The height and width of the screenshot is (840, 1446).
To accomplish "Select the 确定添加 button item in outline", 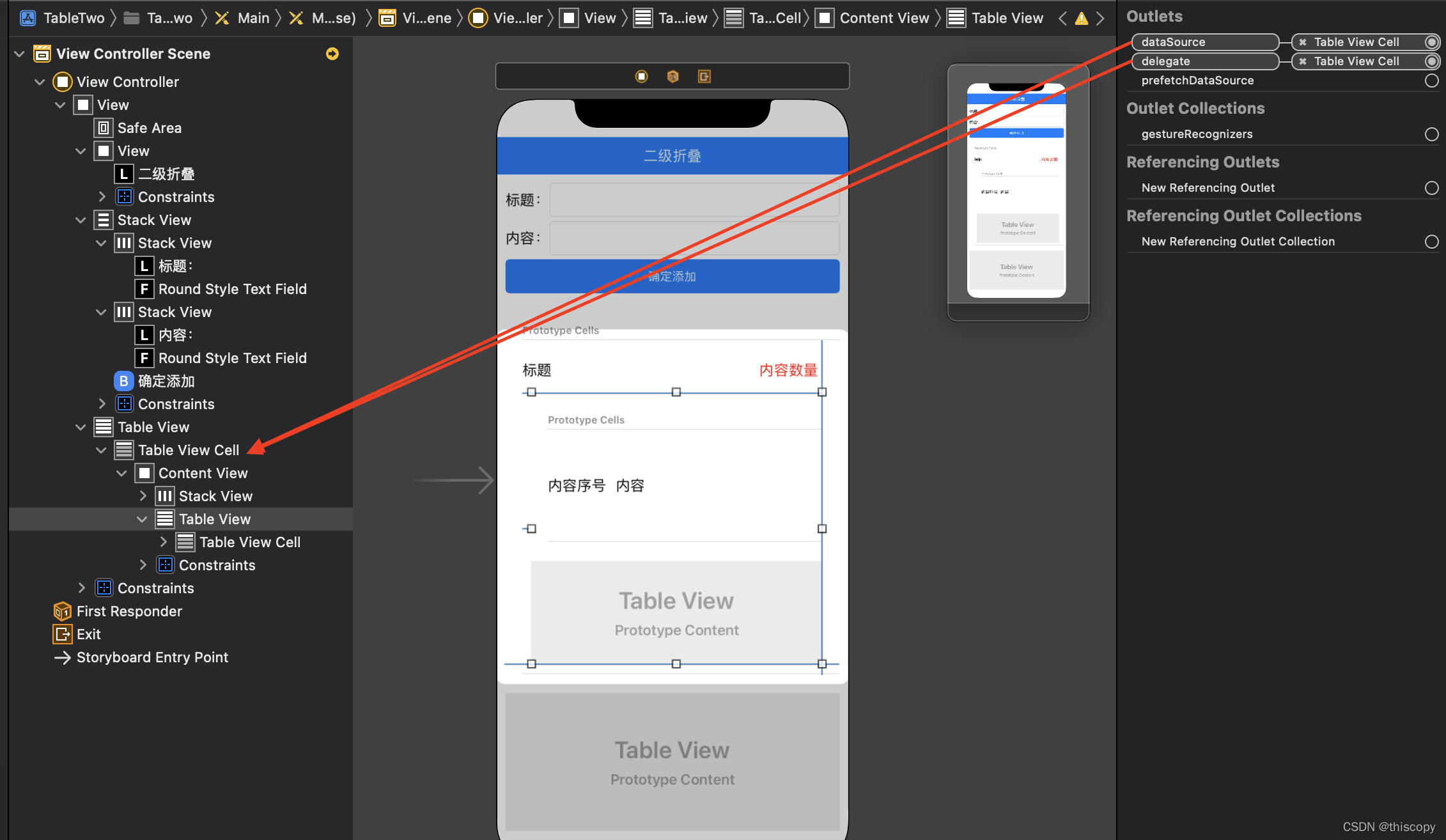I will [x=166, y=381].
